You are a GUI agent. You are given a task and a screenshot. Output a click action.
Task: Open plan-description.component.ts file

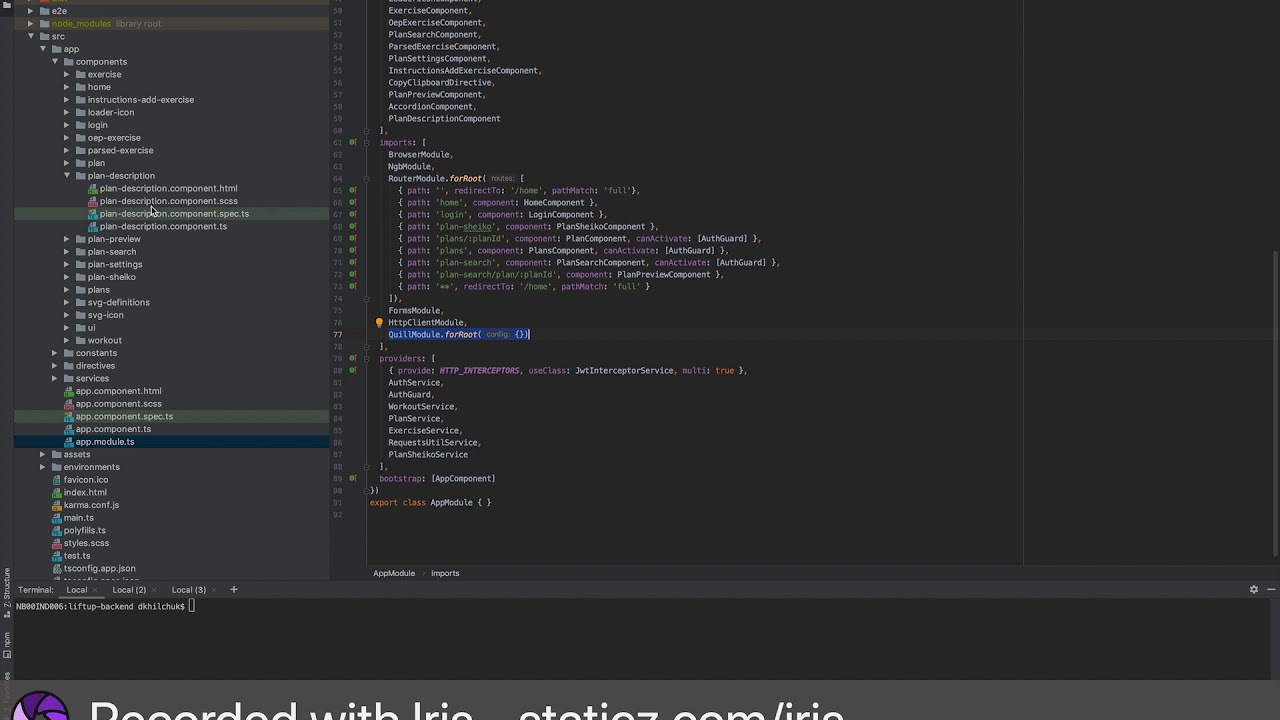tap(163, 226)
